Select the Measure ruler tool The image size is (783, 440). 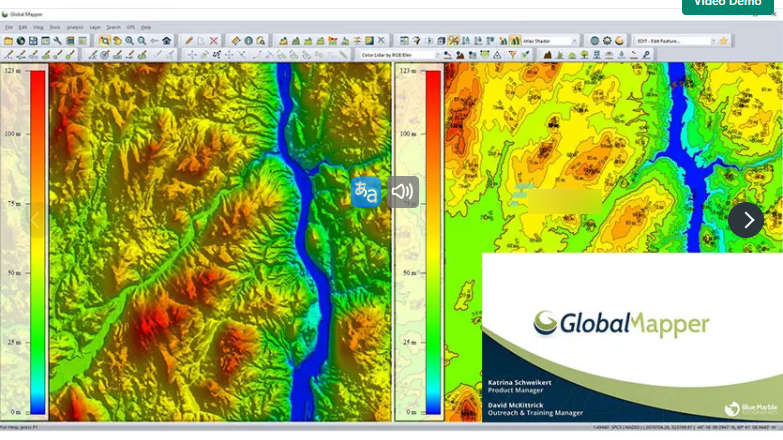point(236,41)
